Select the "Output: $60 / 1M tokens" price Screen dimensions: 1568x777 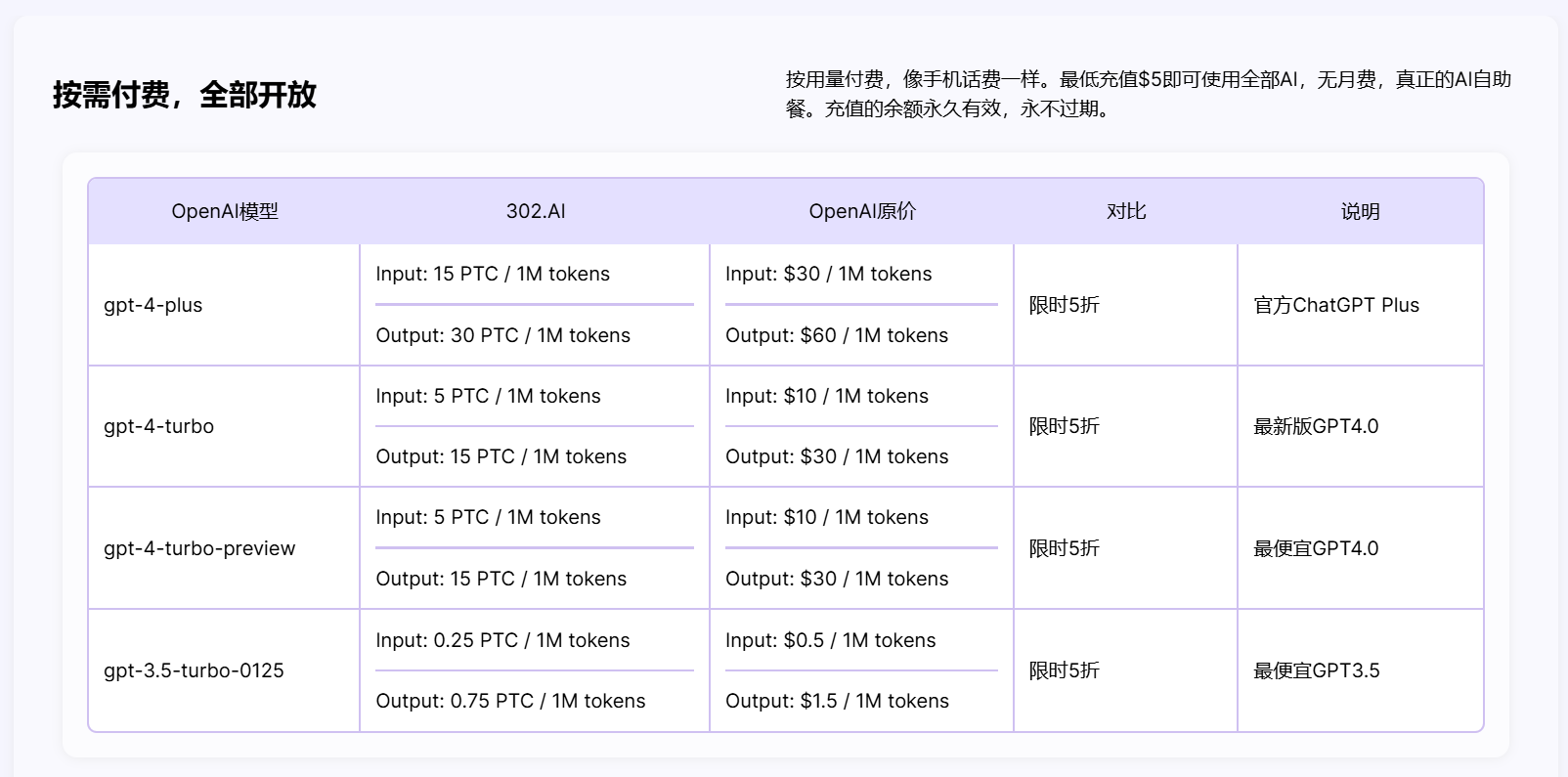(837, 335)
